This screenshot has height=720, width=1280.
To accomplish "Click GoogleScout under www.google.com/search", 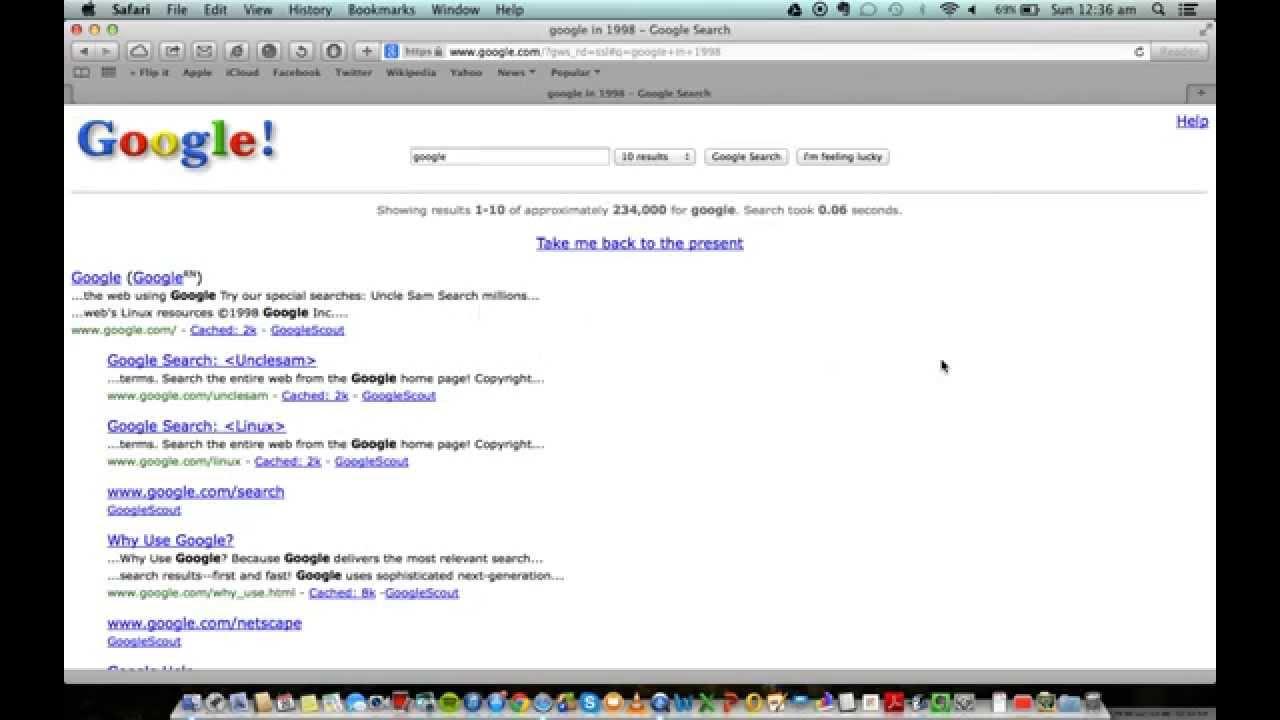I will tap(144, 510).
